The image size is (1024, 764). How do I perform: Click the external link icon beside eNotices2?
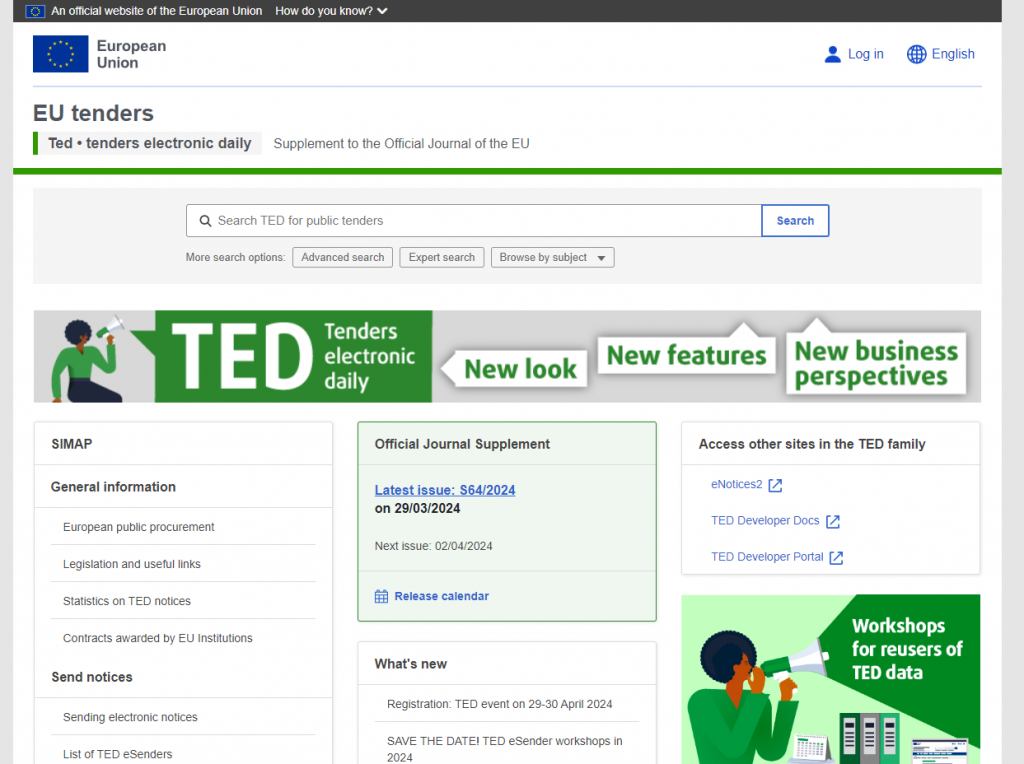click(x=775, y=485)
